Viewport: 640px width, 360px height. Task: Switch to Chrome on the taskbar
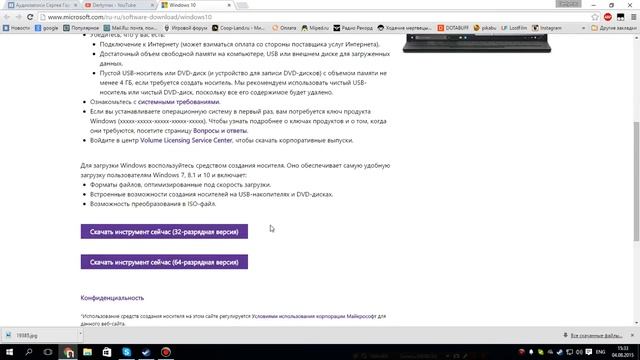coord(68,352)
